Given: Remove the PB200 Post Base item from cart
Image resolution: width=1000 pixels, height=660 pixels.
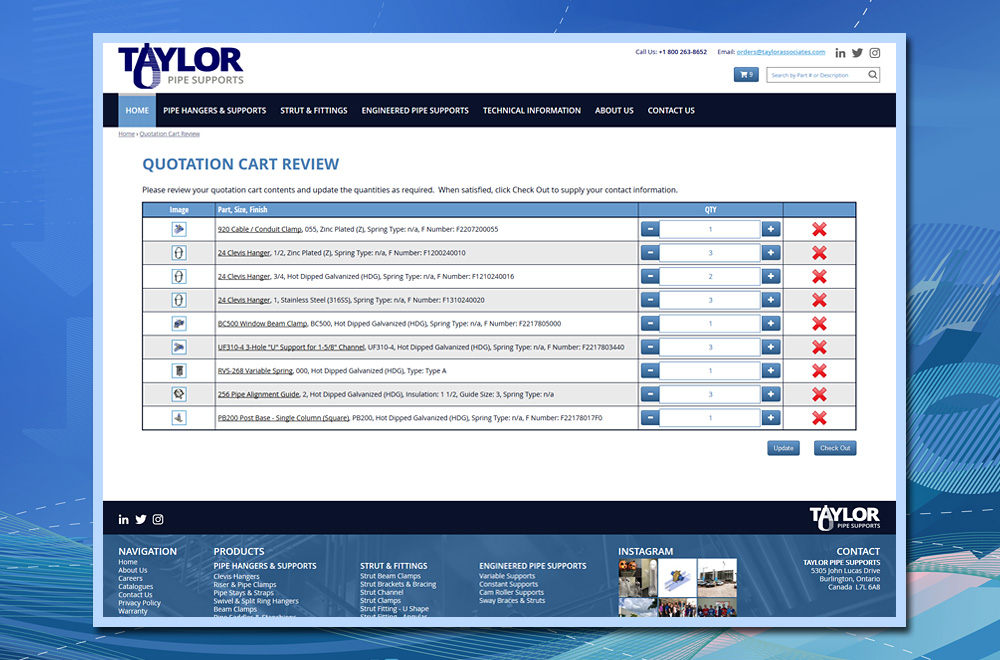Looking at the screenshot, I should pyautogui.click(x=819, y=418).
